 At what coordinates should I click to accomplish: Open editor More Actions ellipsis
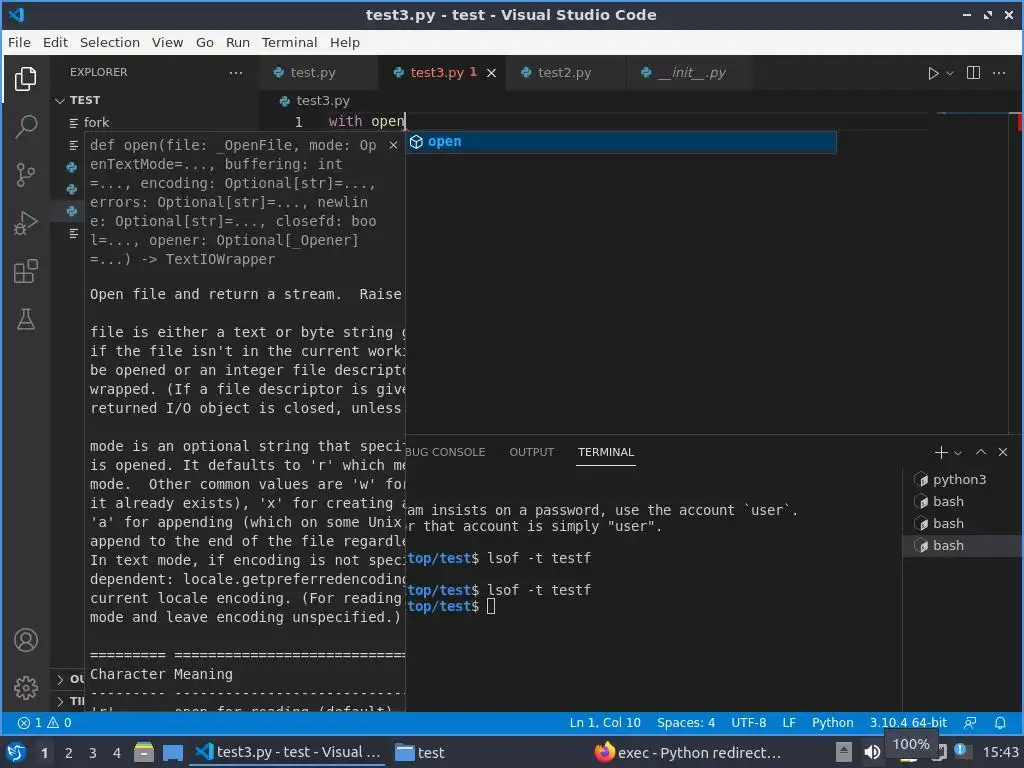(x=999, y=72)
